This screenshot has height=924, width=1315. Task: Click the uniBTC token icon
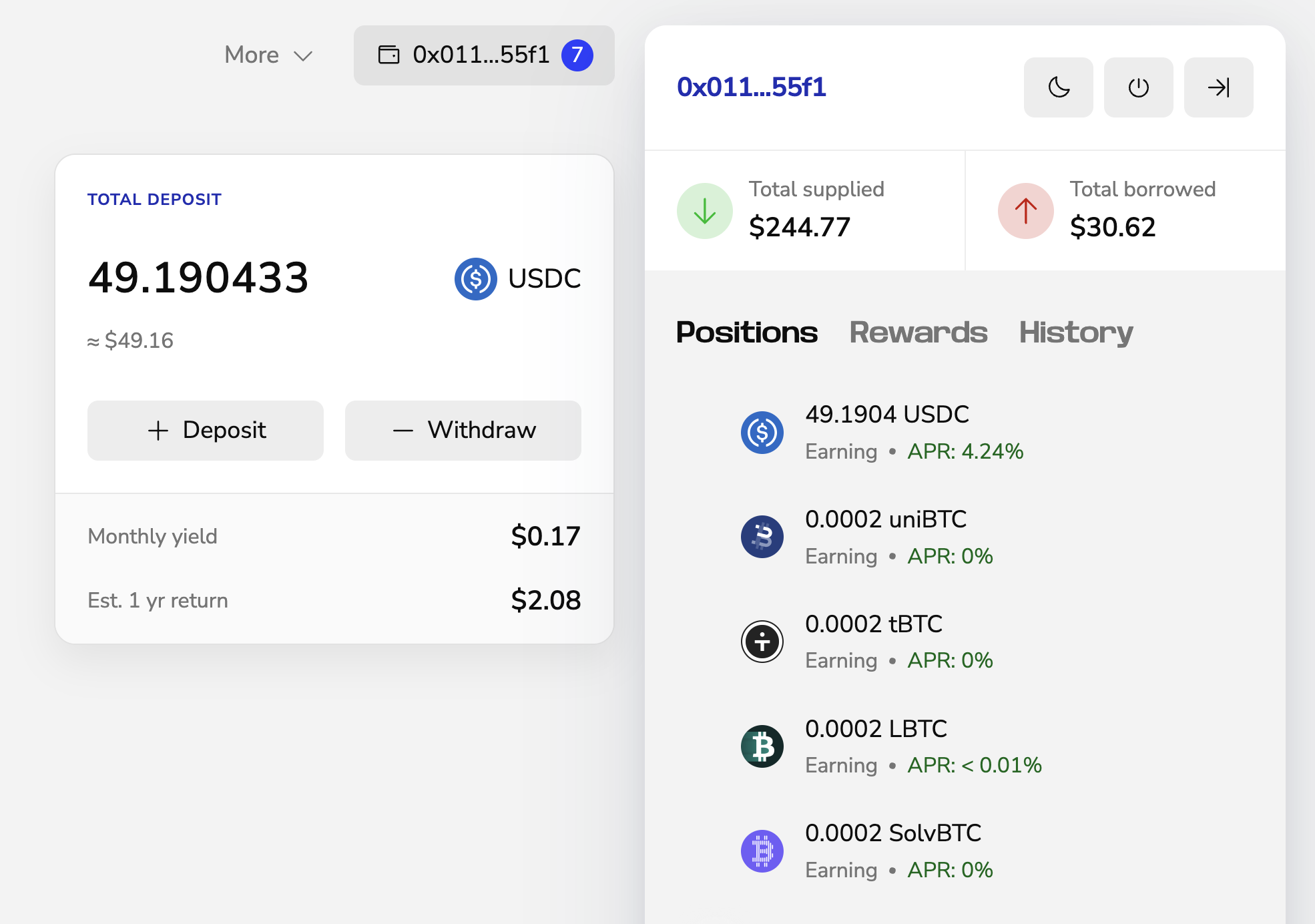point(762,537)
